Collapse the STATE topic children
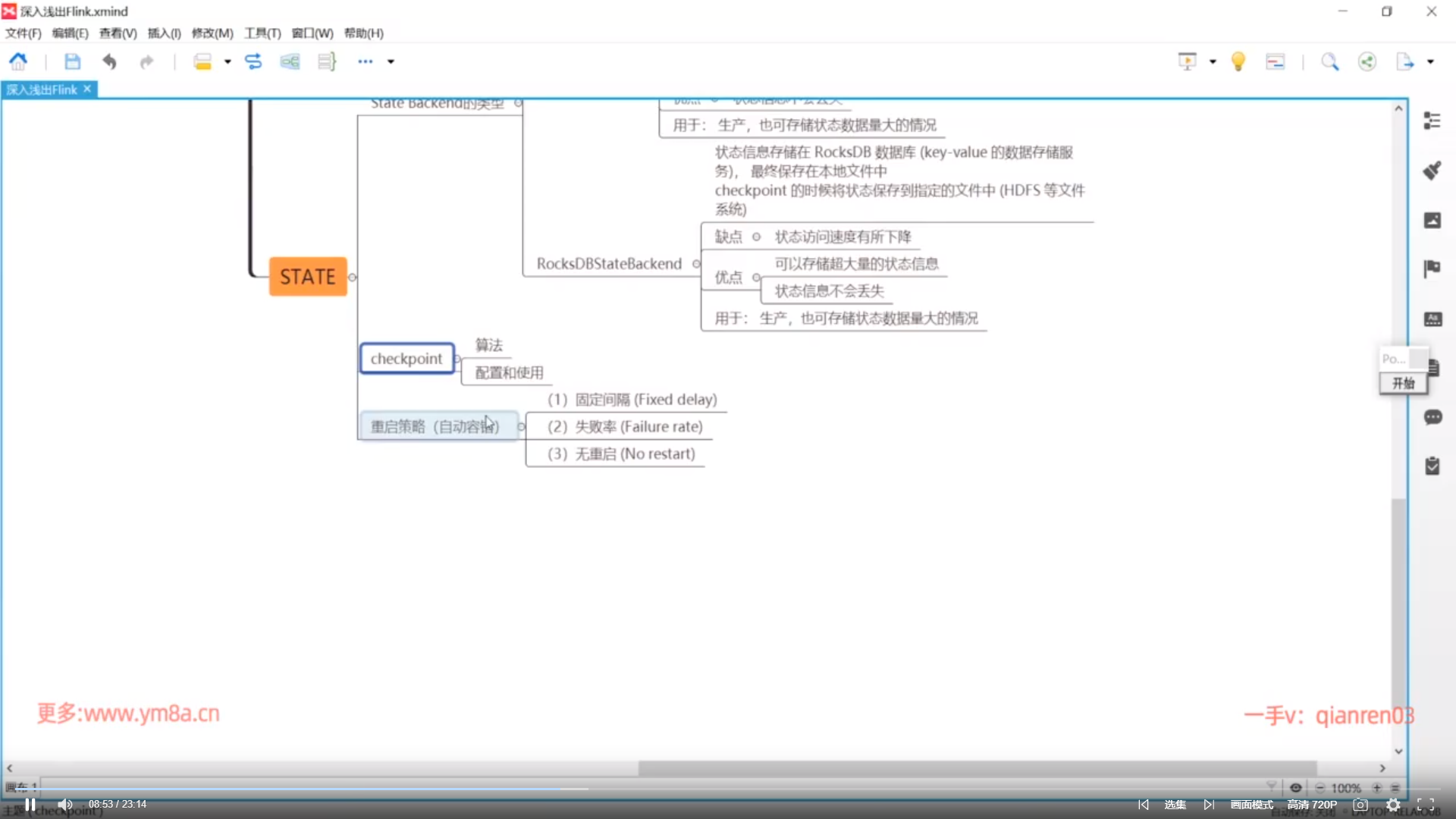 [353, 278]
